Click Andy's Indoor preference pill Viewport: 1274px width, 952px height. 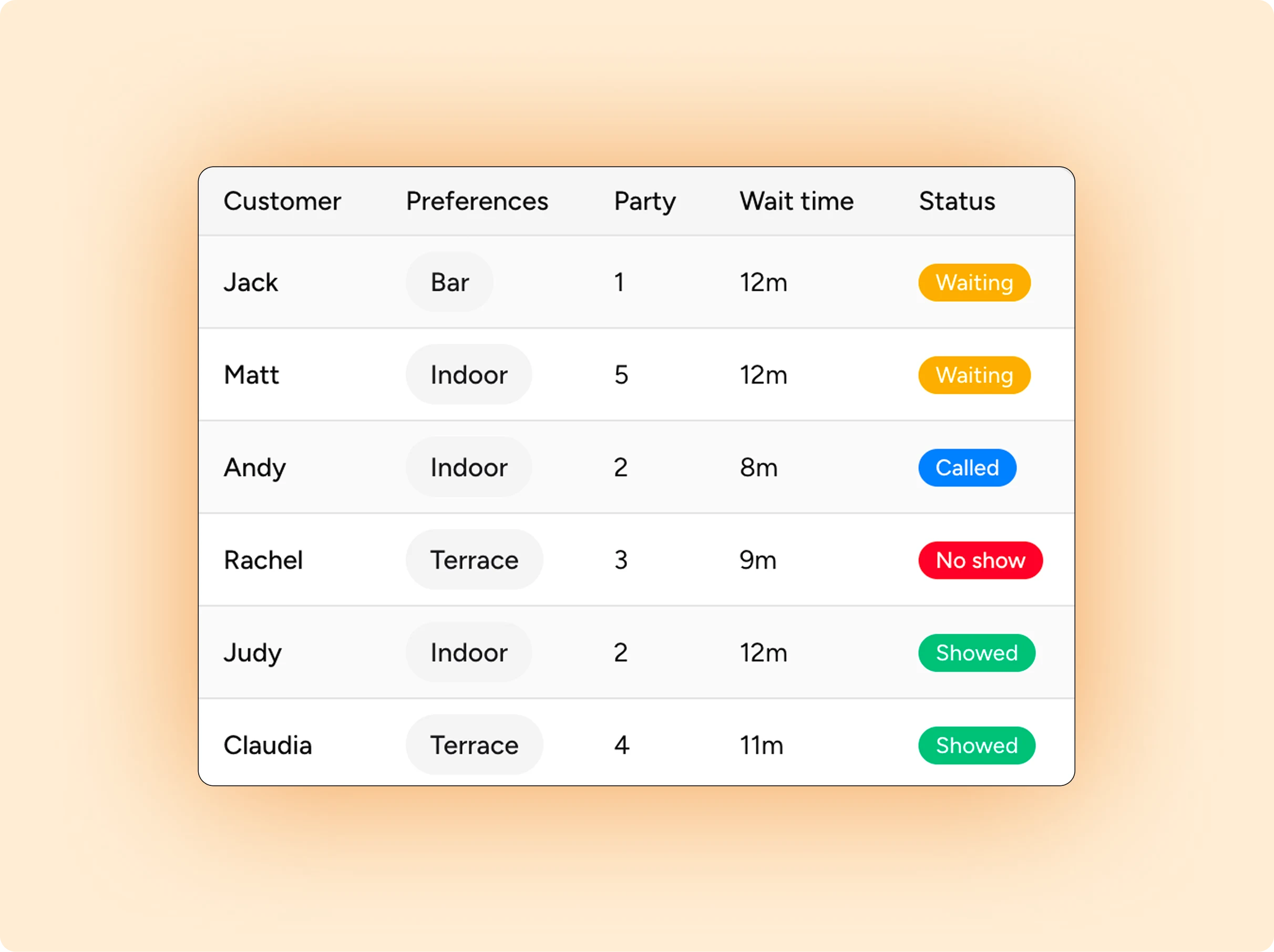[x=469, y=468]
